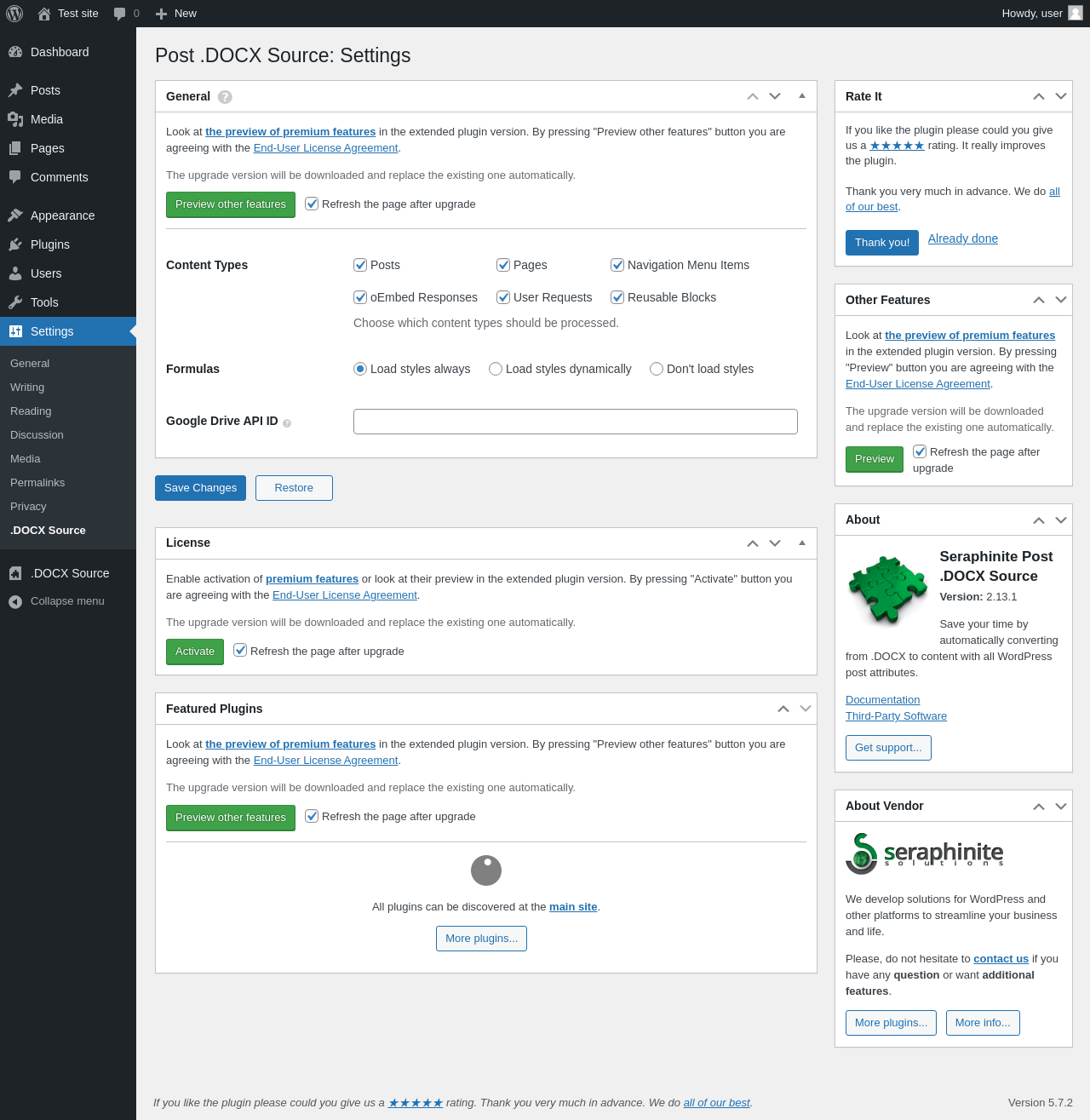Click the Users icon in sidebar
Image resolution: width=1090 pixels, height=1120 pixels.
pos(15,273)
